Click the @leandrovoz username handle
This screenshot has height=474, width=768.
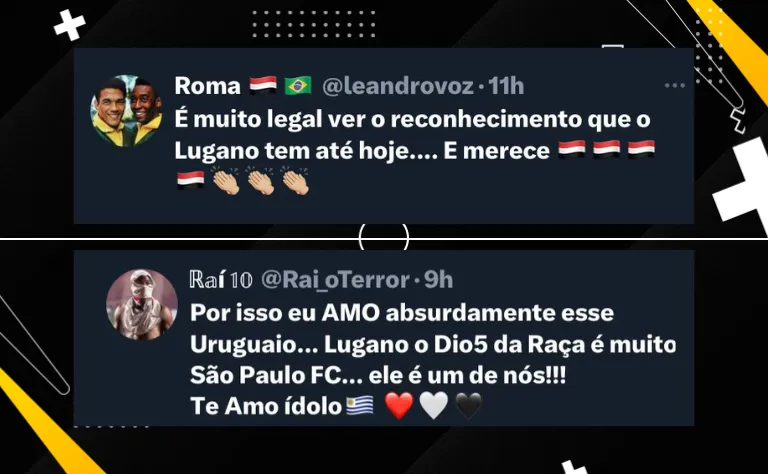(x=398, y=86)
